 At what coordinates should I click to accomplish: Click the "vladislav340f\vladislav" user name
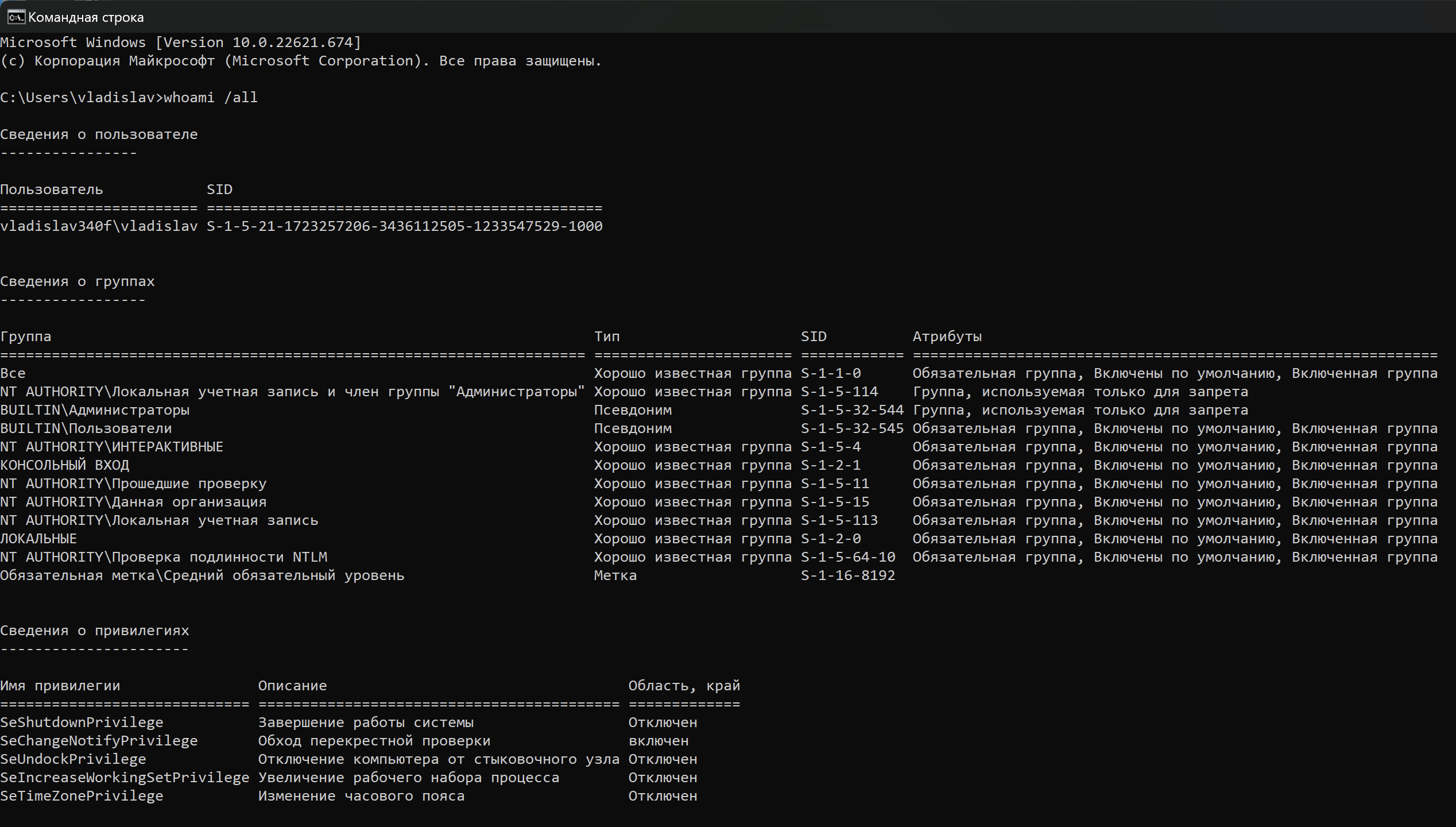[99, 226]
